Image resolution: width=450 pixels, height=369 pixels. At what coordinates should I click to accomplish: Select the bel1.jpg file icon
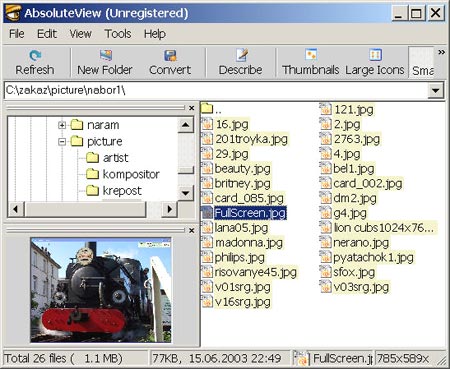(325, 168)
